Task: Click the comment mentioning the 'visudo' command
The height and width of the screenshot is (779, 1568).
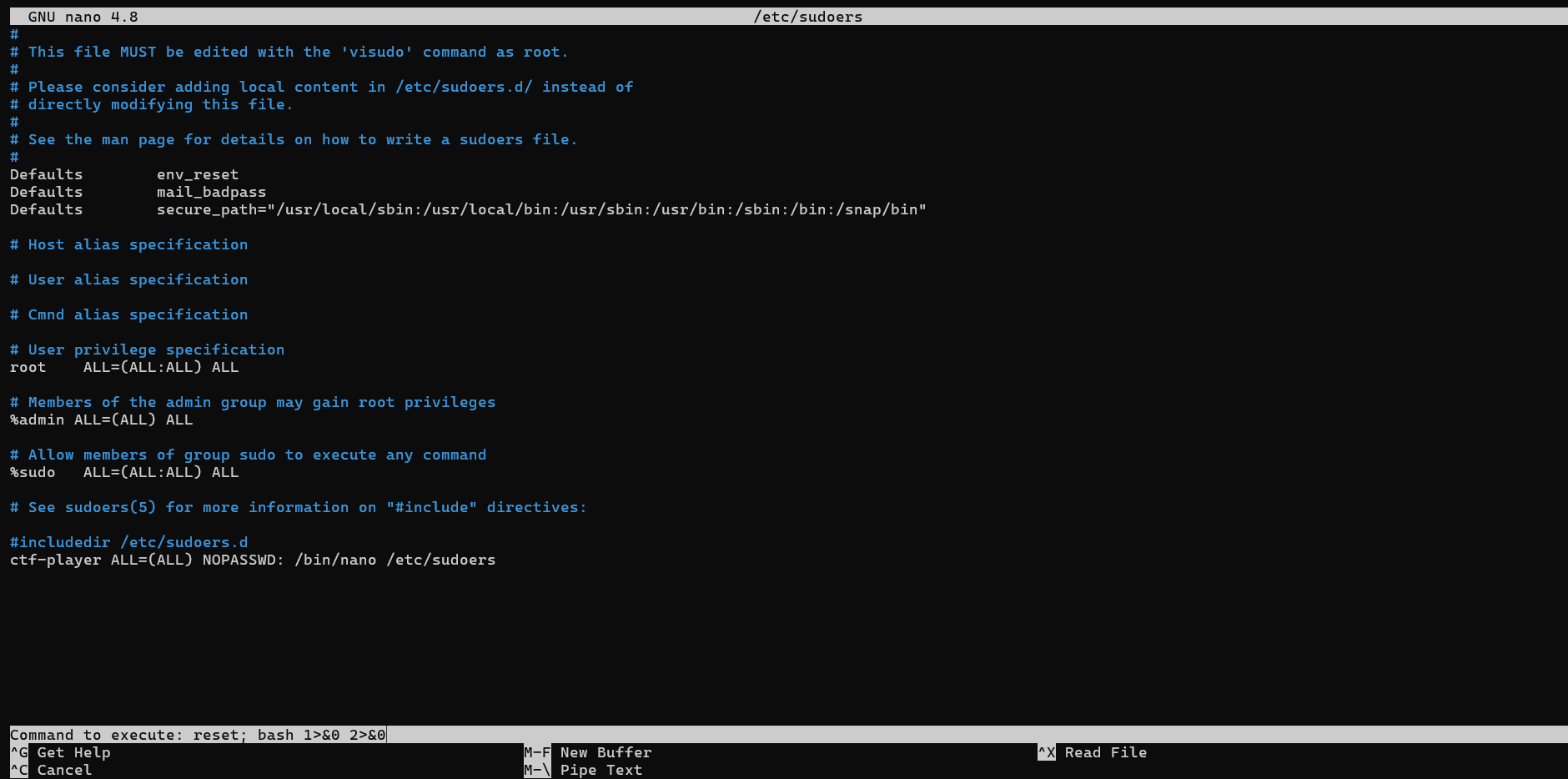Action: coord(289,52)
